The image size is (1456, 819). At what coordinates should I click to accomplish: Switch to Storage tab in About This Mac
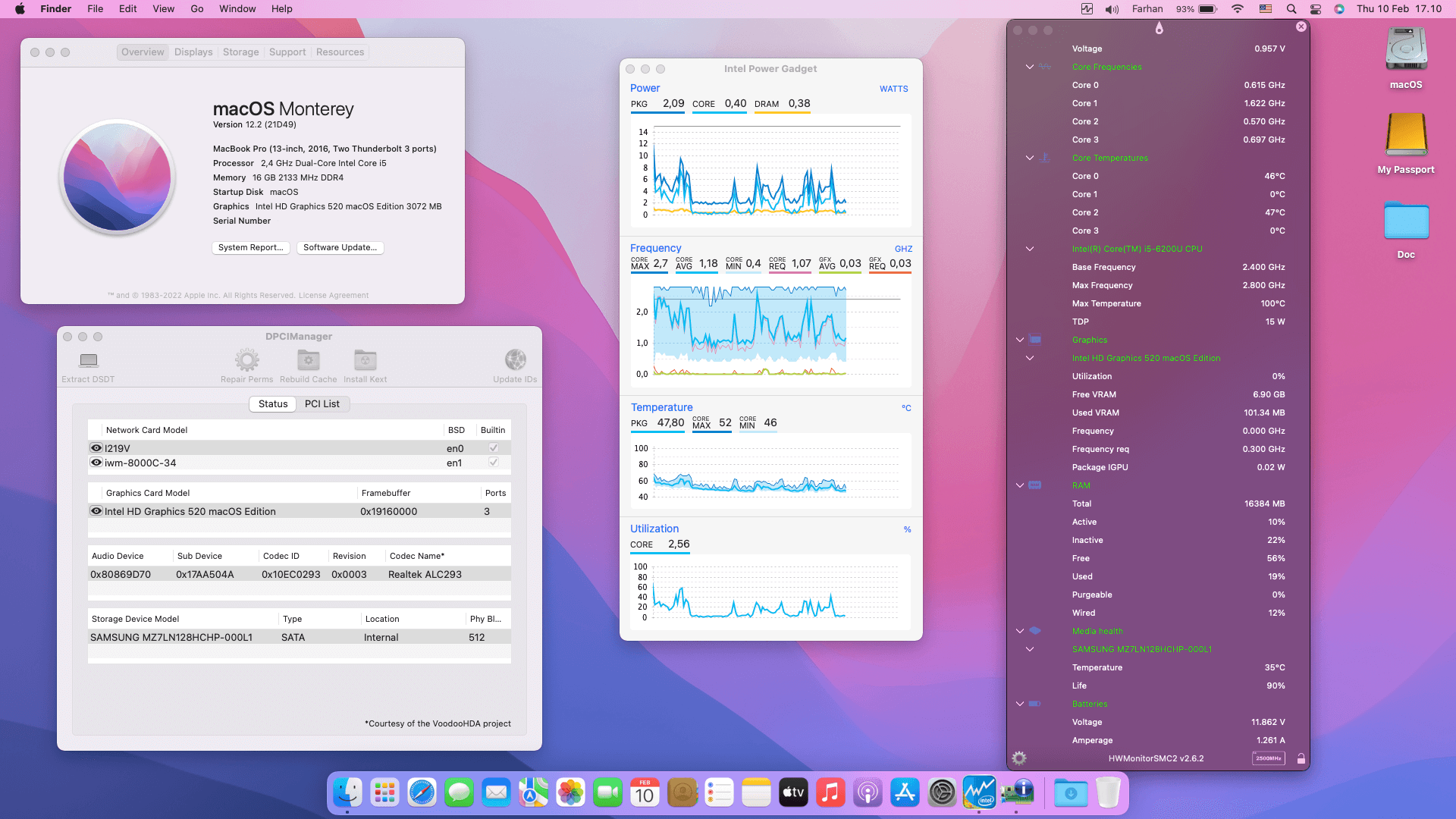(240, 52)
